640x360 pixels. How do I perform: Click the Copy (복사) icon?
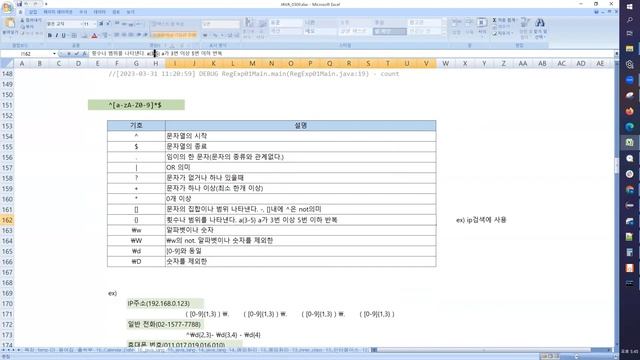pos(22,27)
